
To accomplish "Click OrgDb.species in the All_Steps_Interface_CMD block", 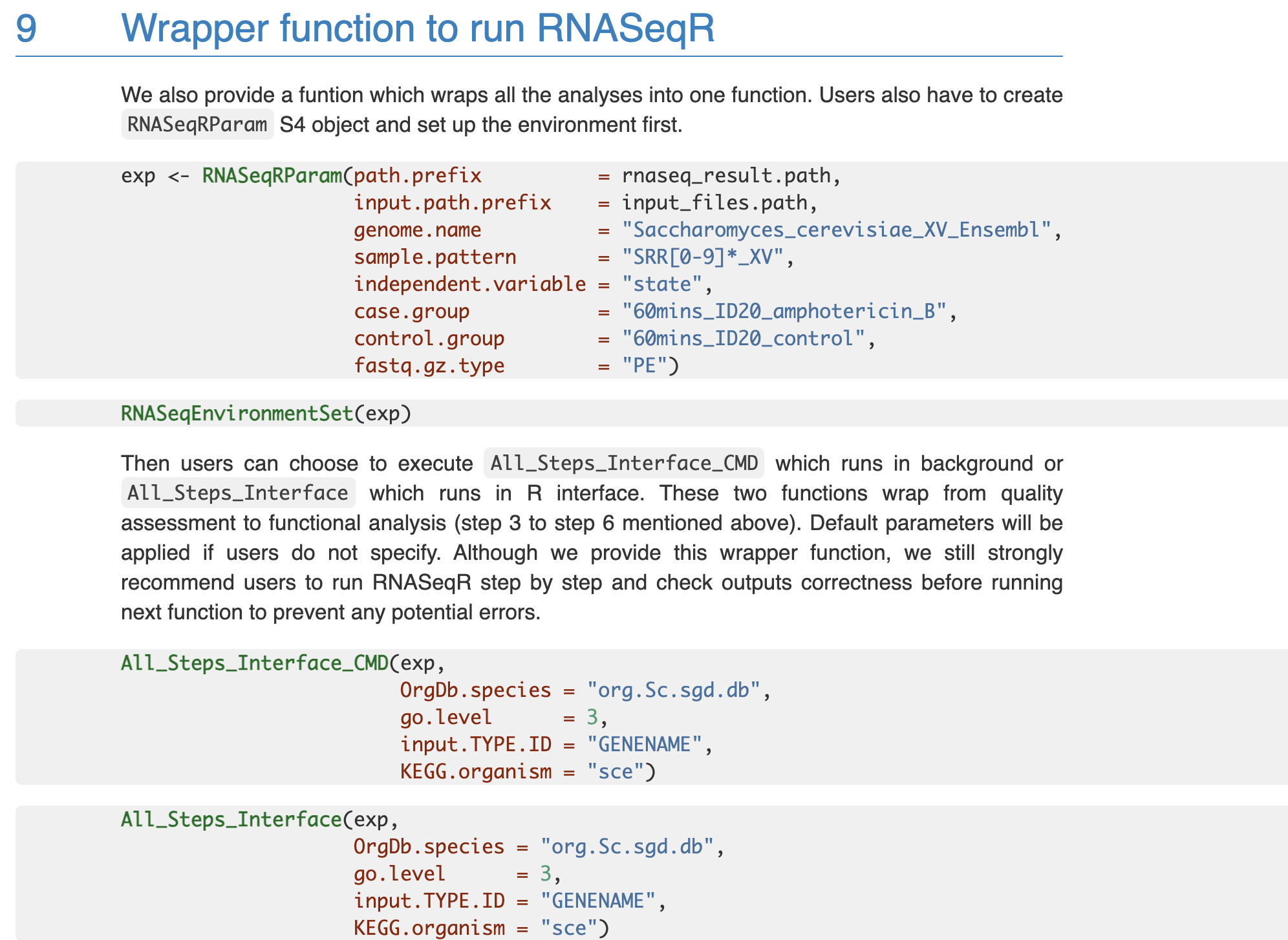I will (476, 690).
